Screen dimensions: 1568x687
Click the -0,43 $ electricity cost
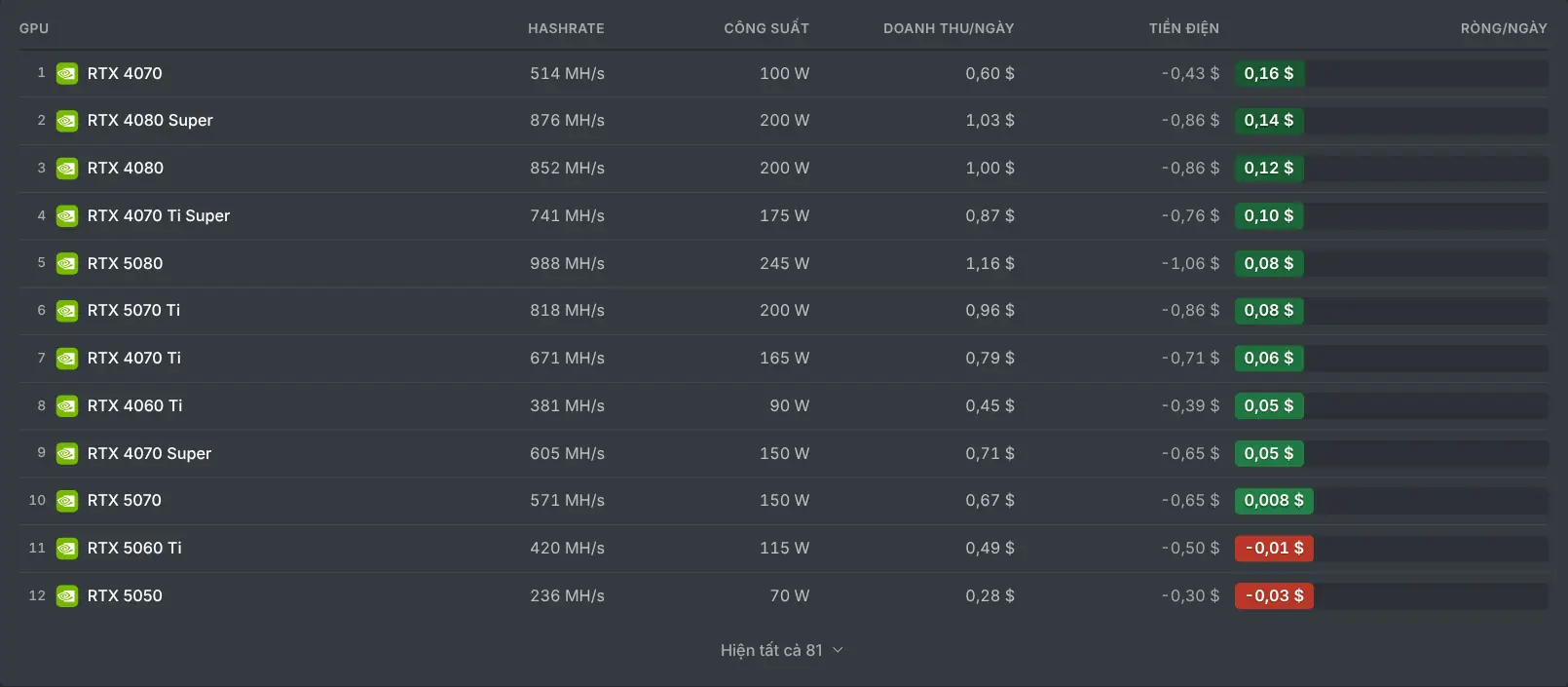[x=1190, y=73]
